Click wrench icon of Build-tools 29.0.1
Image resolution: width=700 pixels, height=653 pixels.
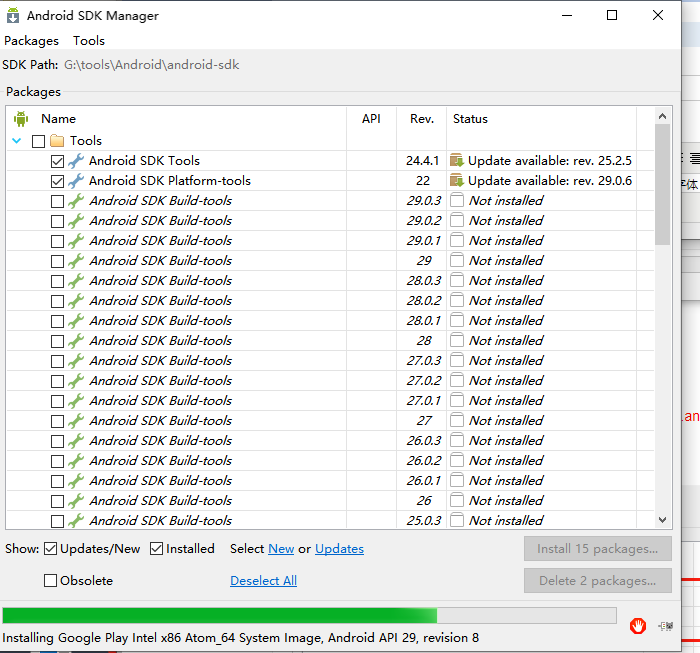pos(76,241)
